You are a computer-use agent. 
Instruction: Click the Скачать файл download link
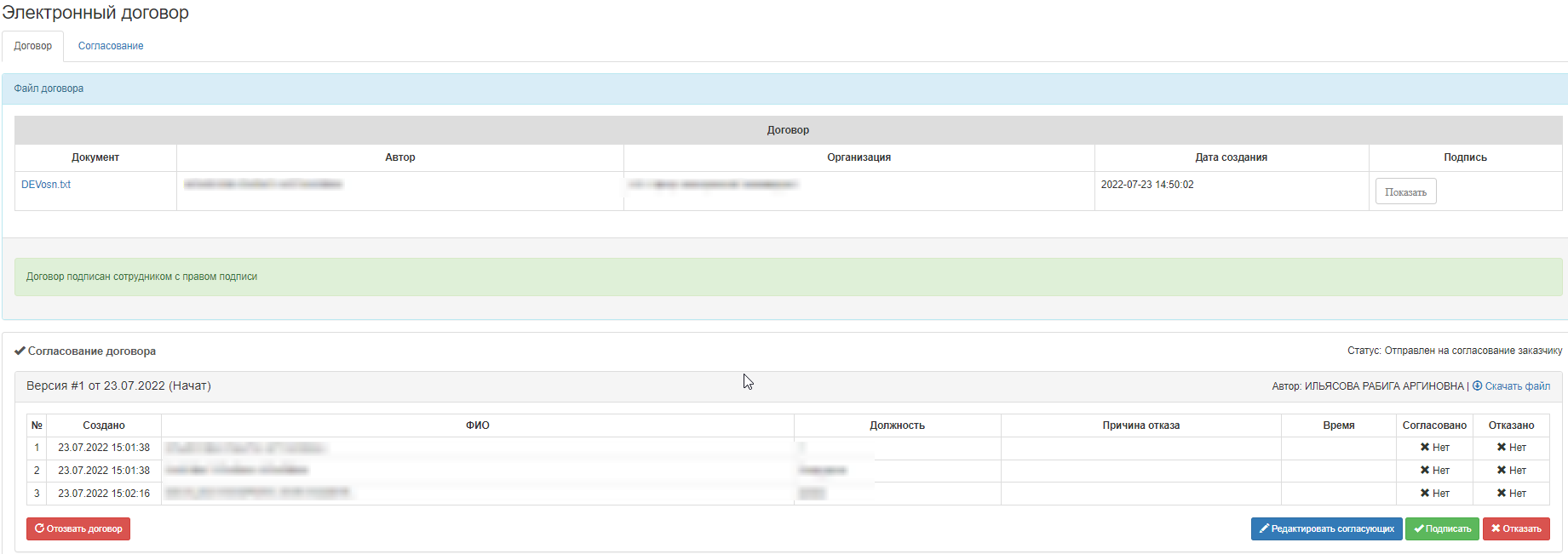pos(1517,386)
